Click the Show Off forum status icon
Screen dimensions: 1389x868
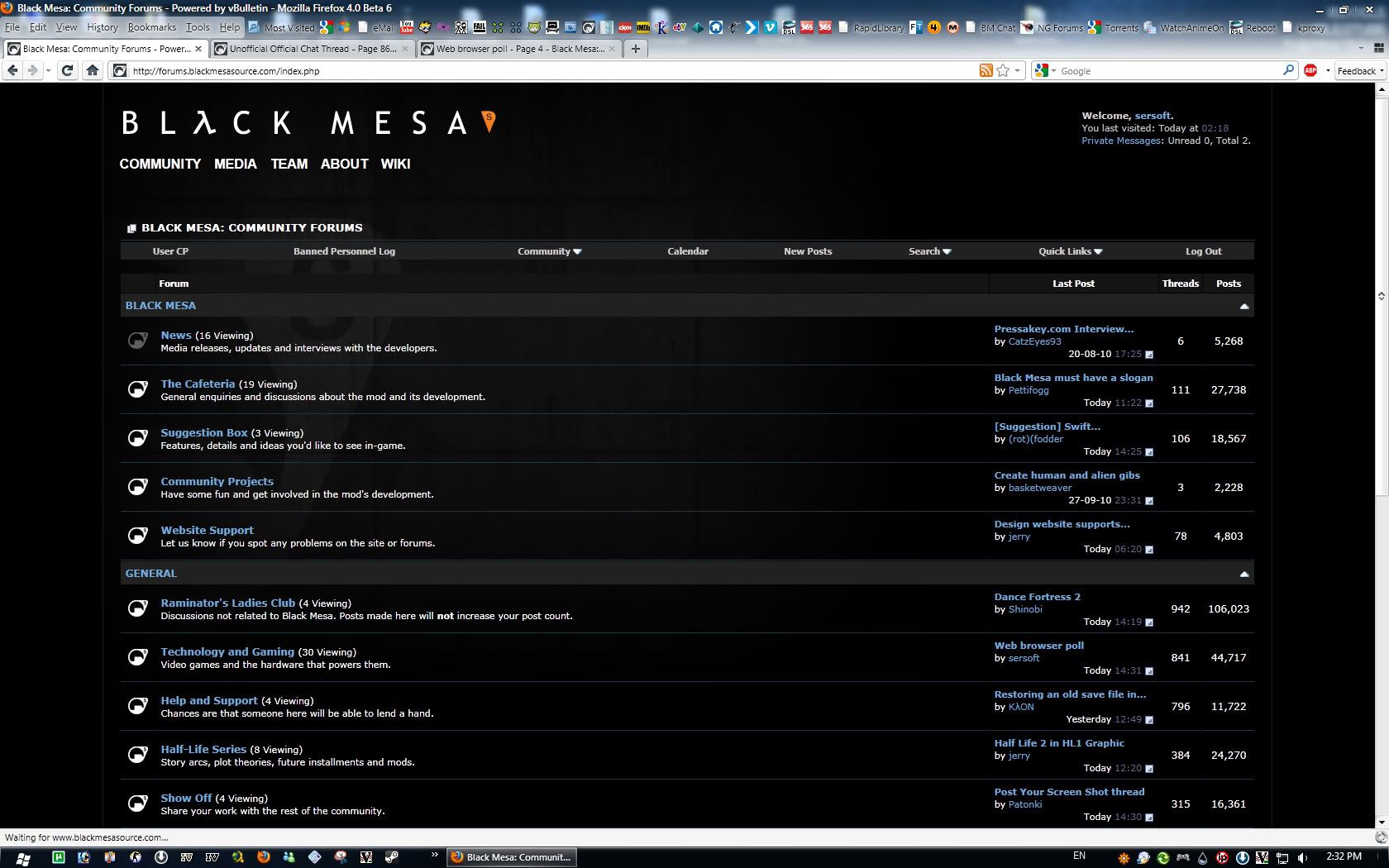[138, 804]
